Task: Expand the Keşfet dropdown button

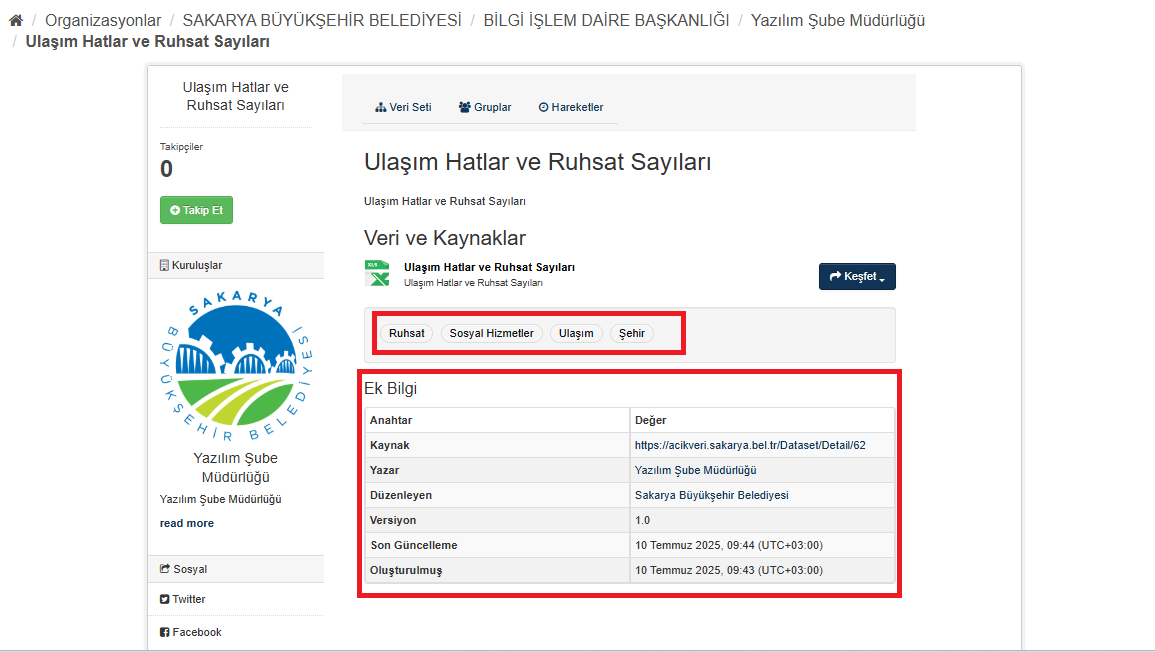Action: 857,277
